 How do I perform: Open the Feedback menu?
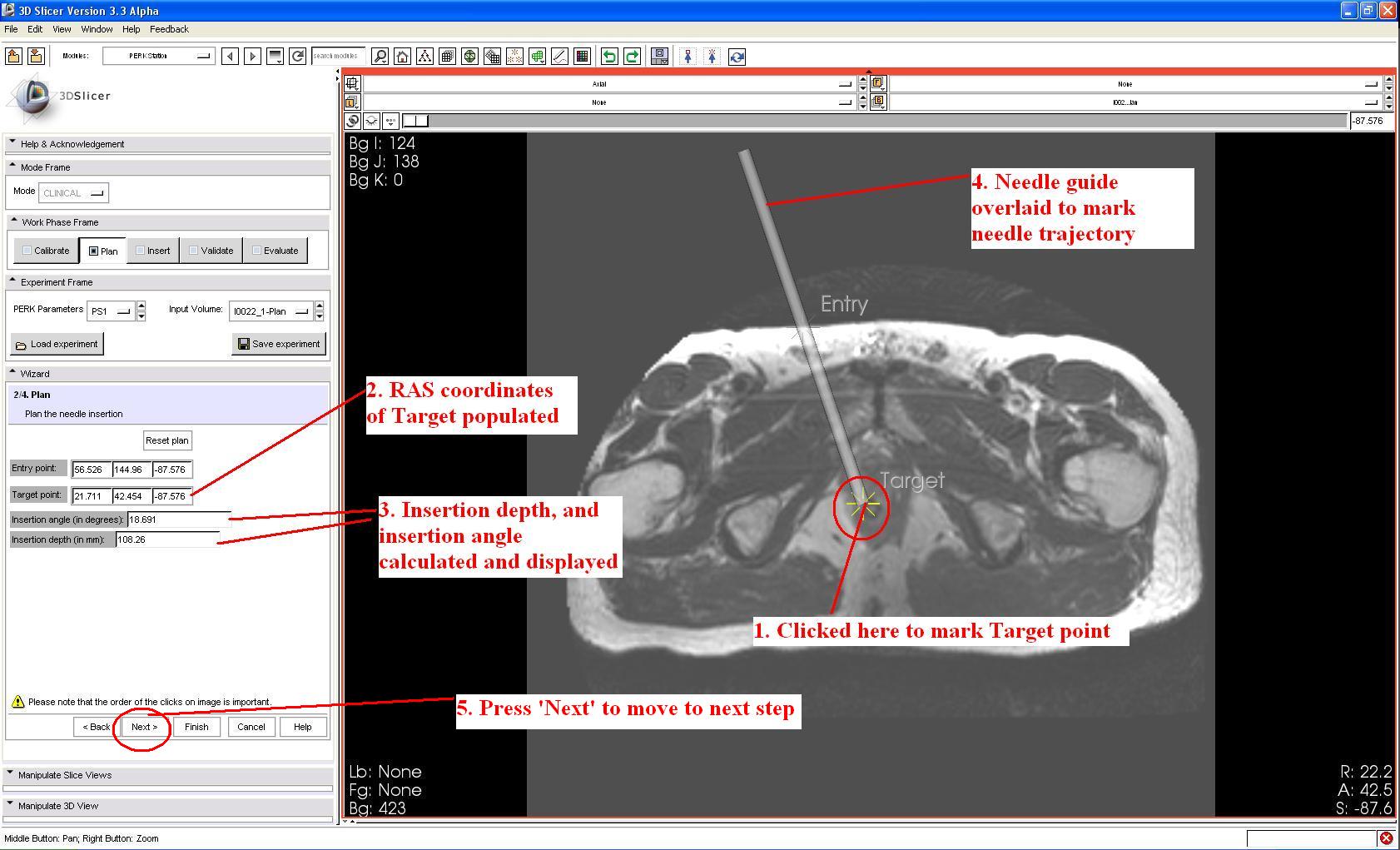point(169,29)
